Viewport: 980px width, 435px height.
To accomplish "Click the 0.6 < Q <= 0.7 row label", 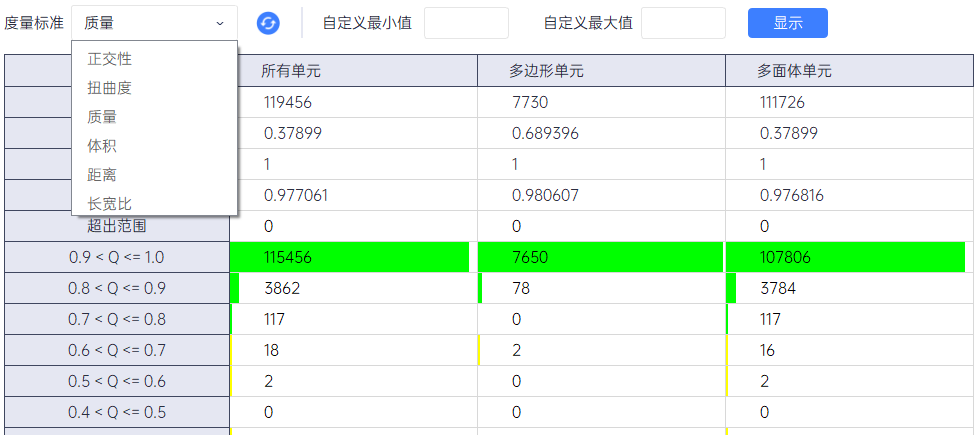I will [117, 350].
